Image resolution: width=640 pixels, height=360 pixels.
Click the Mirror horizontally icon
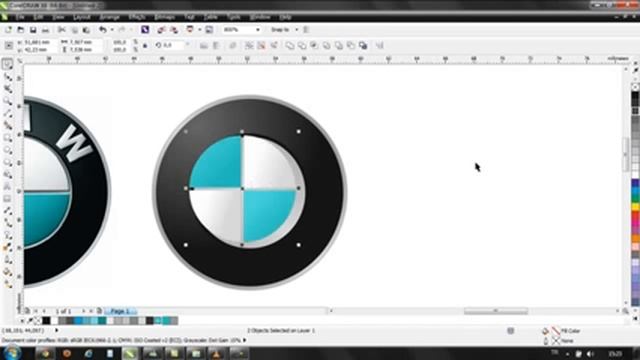coord(204,45)
